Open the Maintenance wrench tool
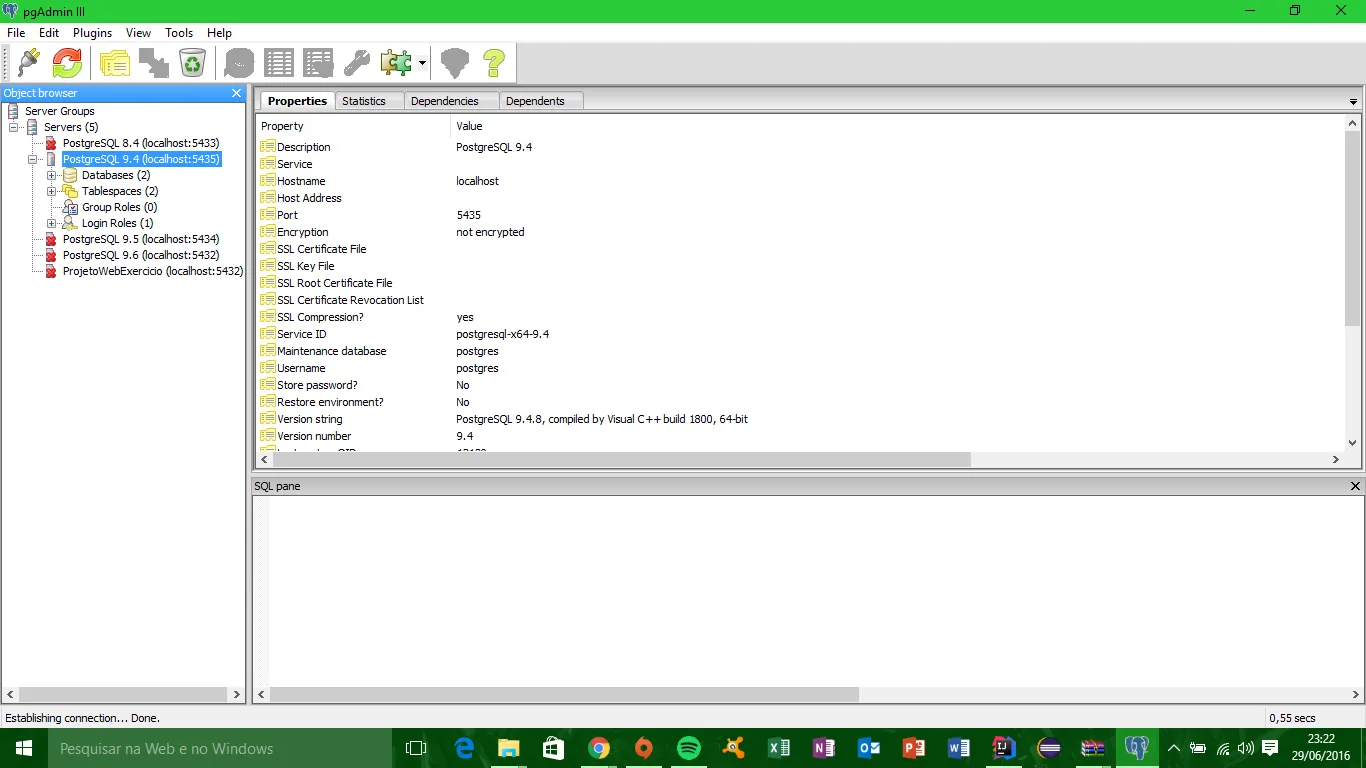Image resolution: width=1366 pixels, height=768 pixels. coord(357,64)
